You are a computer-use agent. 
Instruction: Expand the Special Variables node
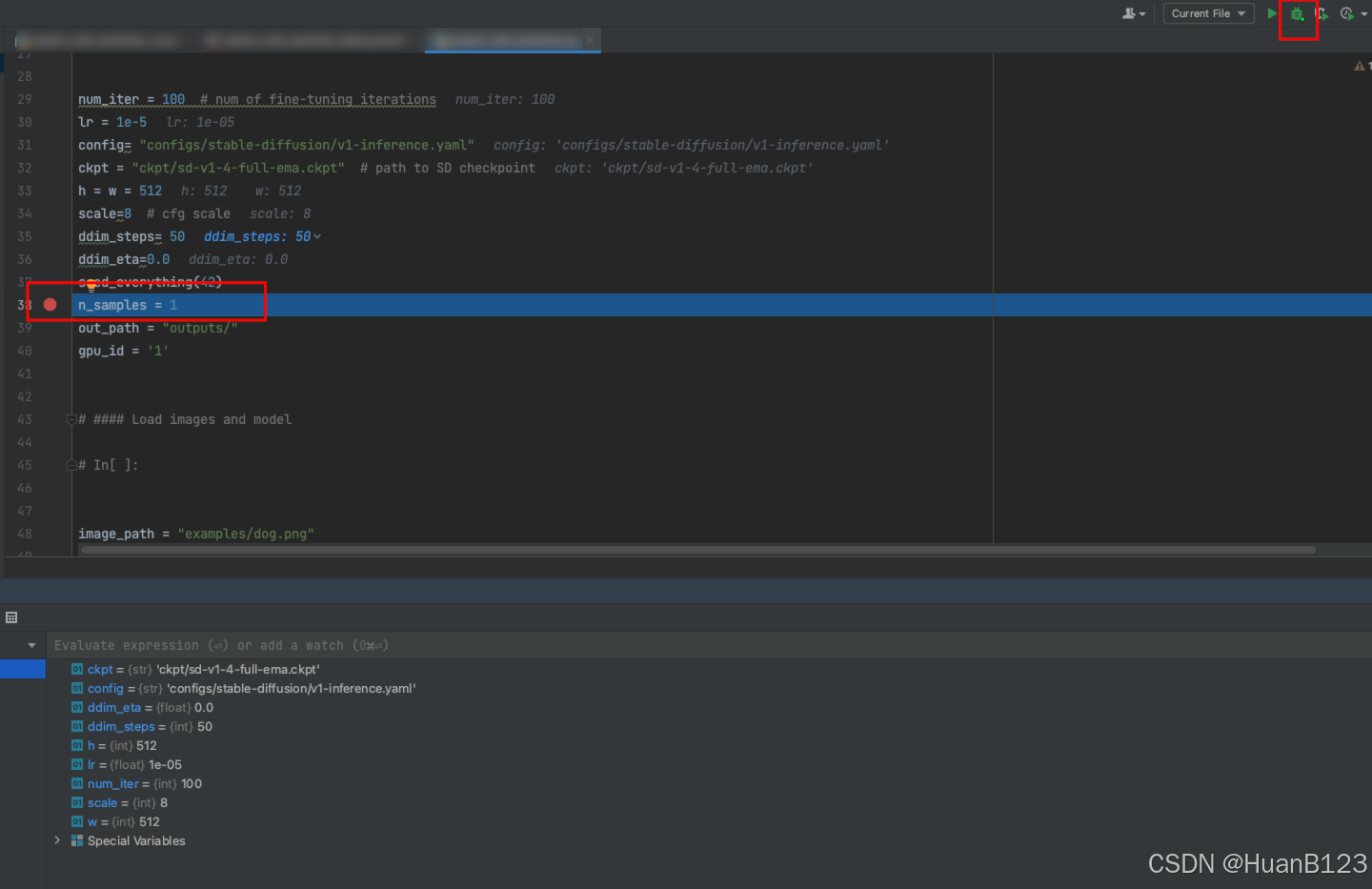(x=57, y=840)
